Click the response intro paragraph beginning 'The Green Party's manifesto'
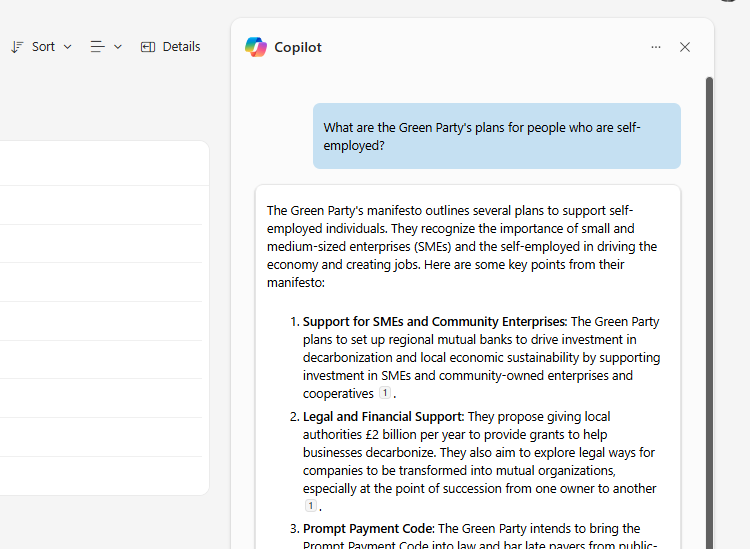 462,247
